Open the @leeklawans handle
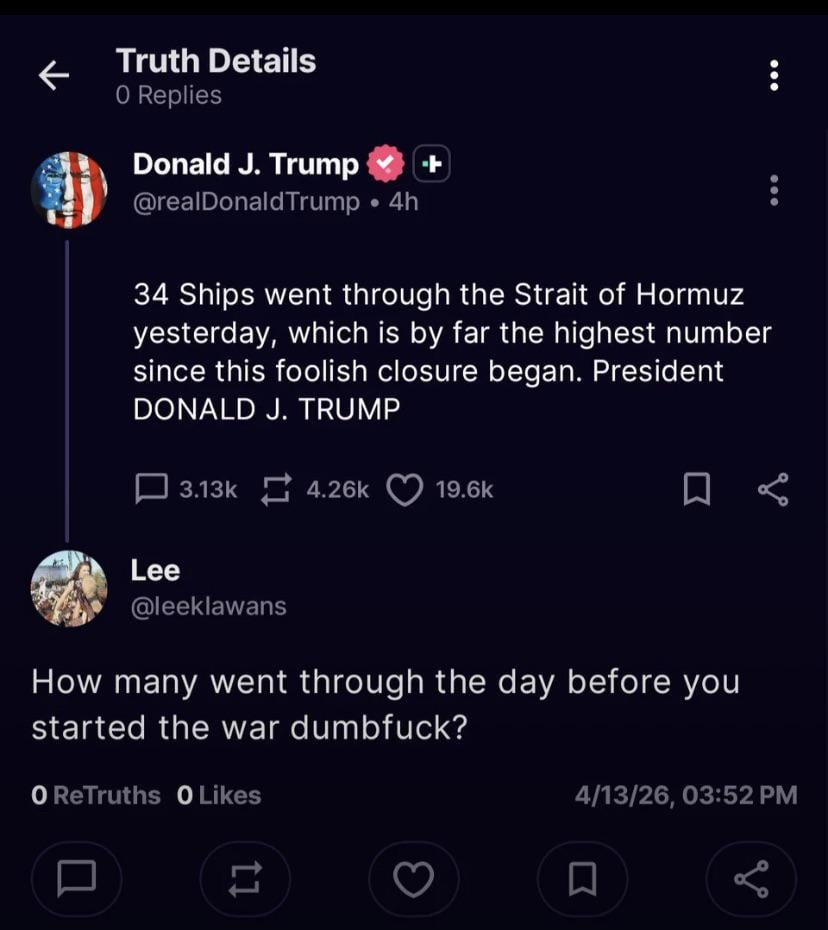Screen dimensions: 828x930 coord(208,606)
